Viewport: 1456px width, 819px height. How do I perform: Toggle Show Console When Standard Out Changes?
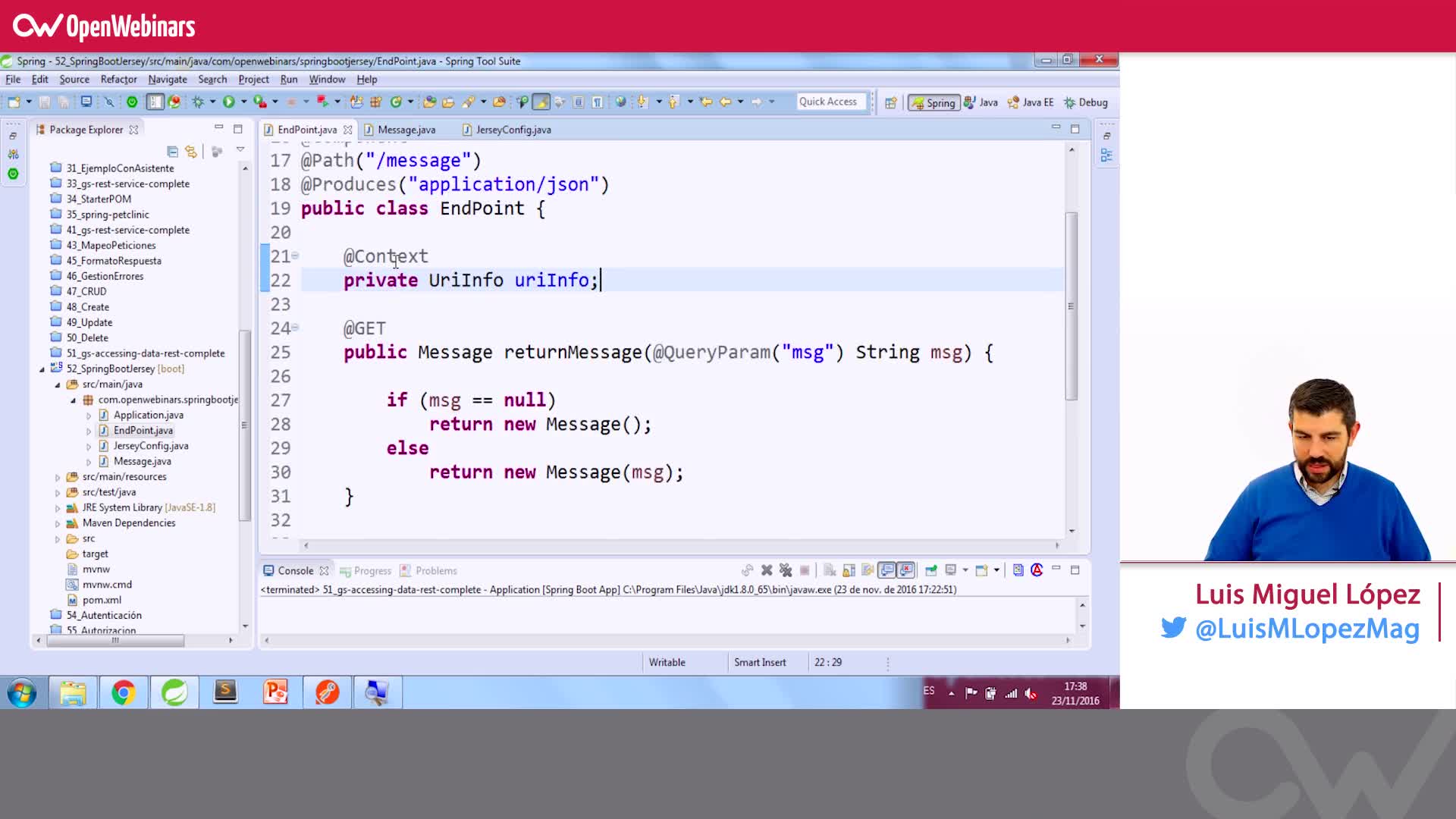[x=886, y=570]
